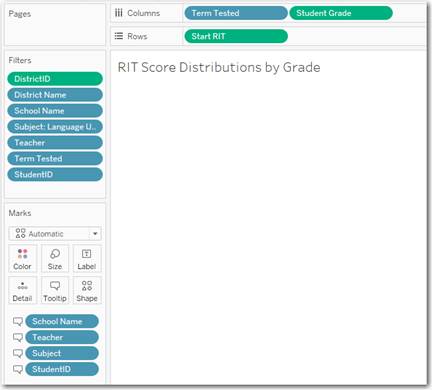
Task: Select Teacher filter pill
Action: [55, 143]
